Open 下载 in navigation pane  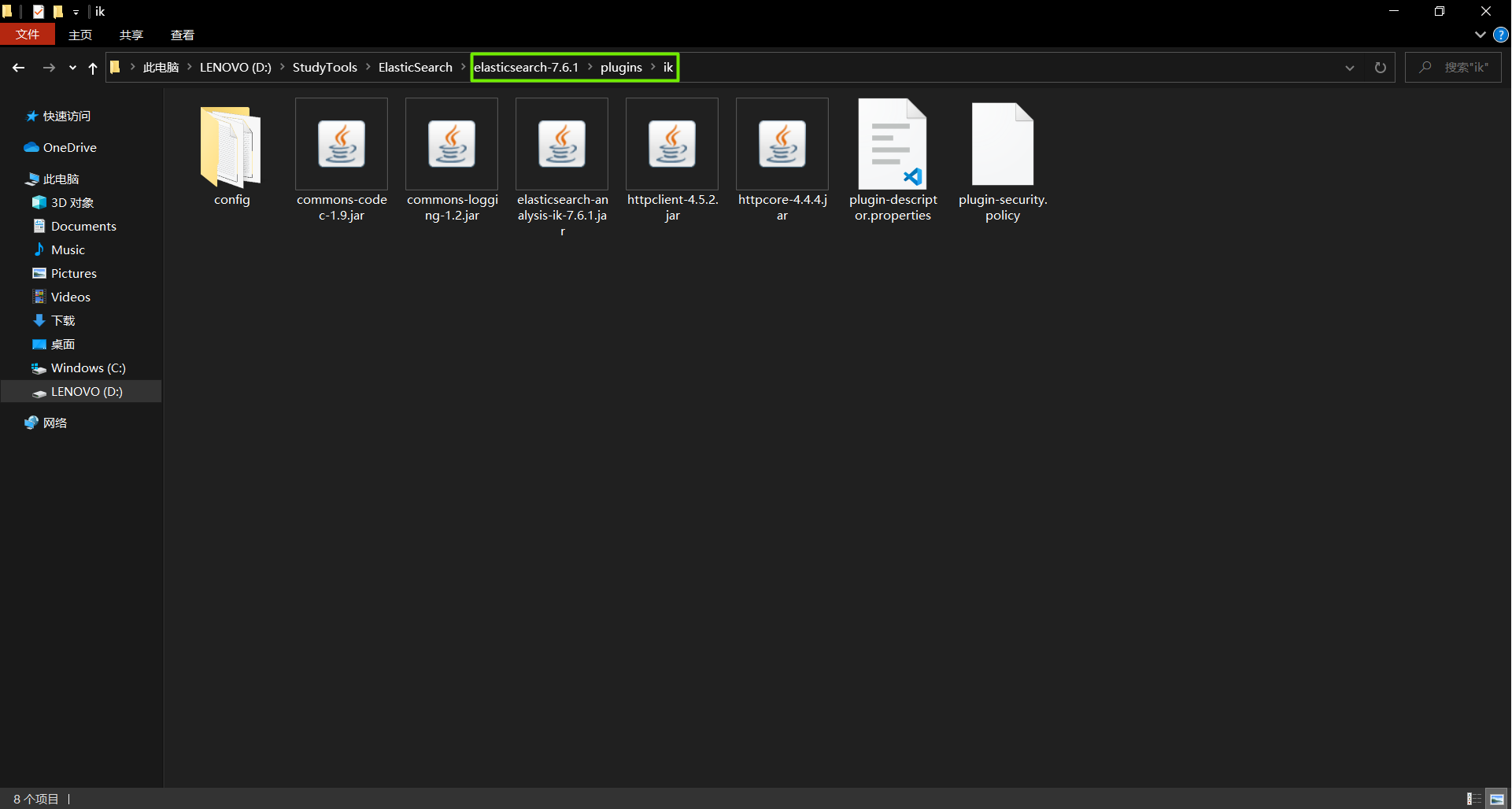point(63,321)
